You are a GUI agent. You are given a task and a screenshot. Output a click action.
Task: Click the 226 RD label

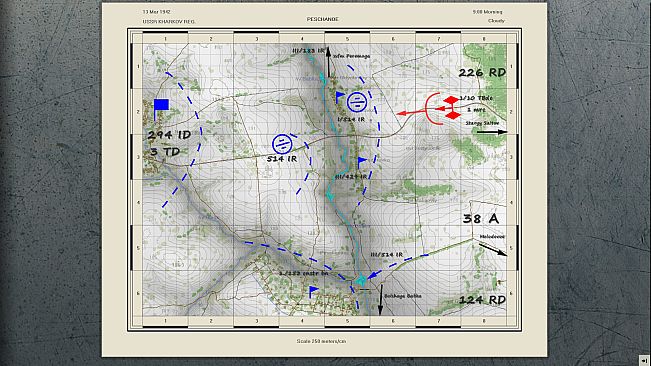(482, 73)
